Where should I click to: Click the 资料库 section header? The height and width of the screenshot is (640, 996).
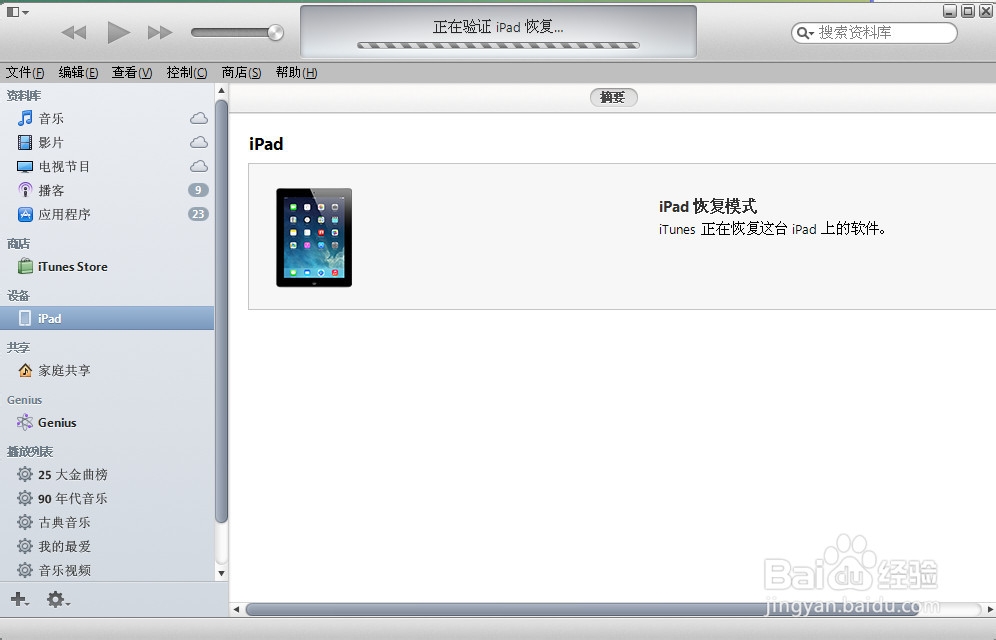(x=24, y=95)
